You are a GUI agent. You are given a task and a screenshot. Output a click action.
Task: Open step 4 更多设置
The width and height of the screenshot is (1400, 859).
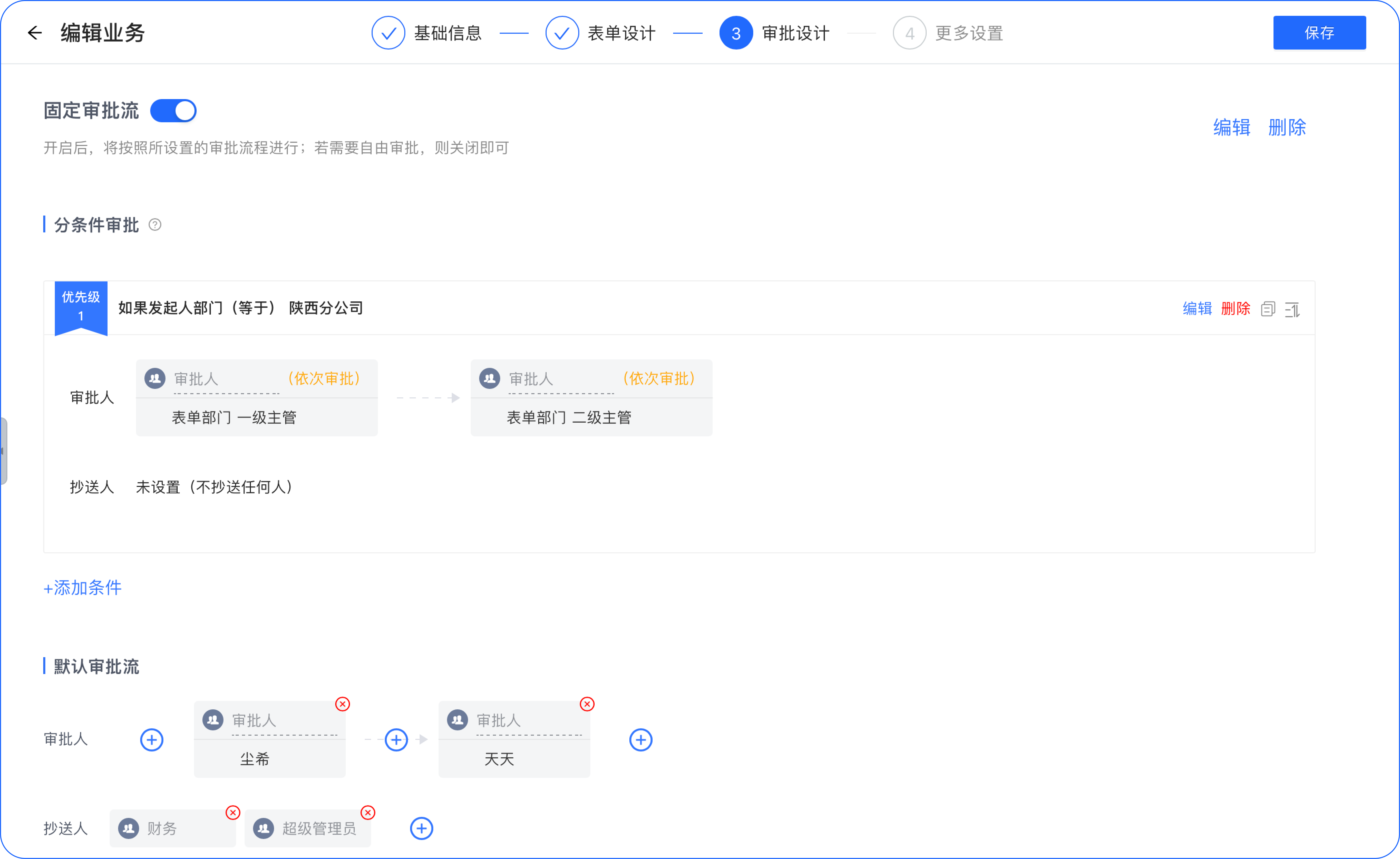click(948, 33)
